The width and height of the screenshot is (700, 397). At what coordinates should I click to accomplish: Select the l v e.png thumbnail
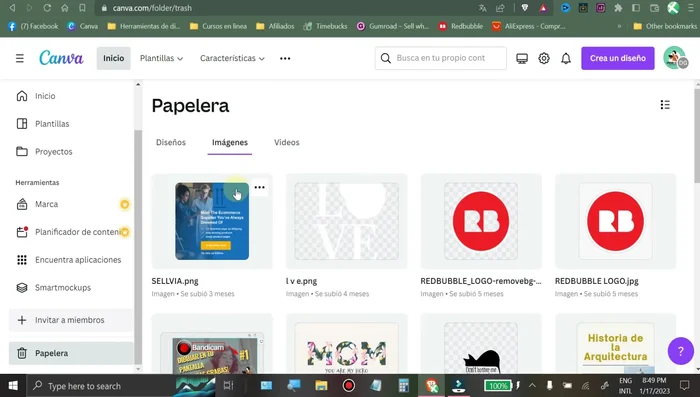coord(346,221)
